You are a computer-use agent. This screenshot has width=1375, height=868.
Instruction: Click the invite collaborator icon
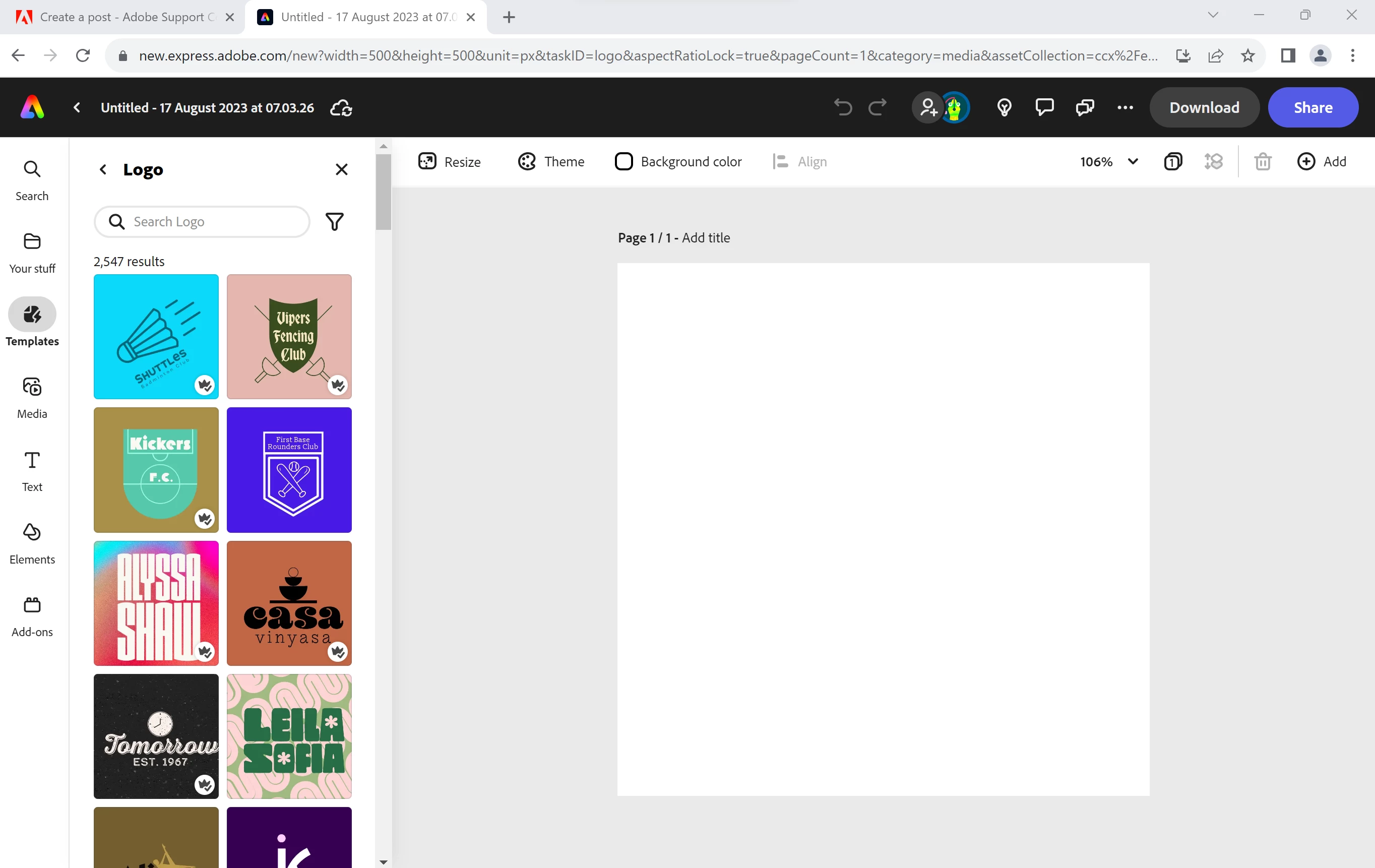click(x=928, y=107)
